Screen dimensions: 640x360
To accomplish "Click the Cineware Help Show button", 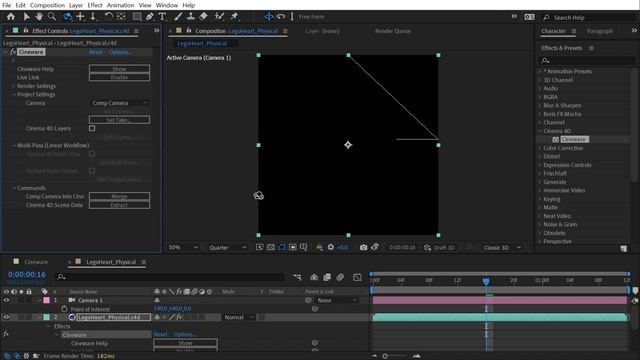I will (119, 69).
